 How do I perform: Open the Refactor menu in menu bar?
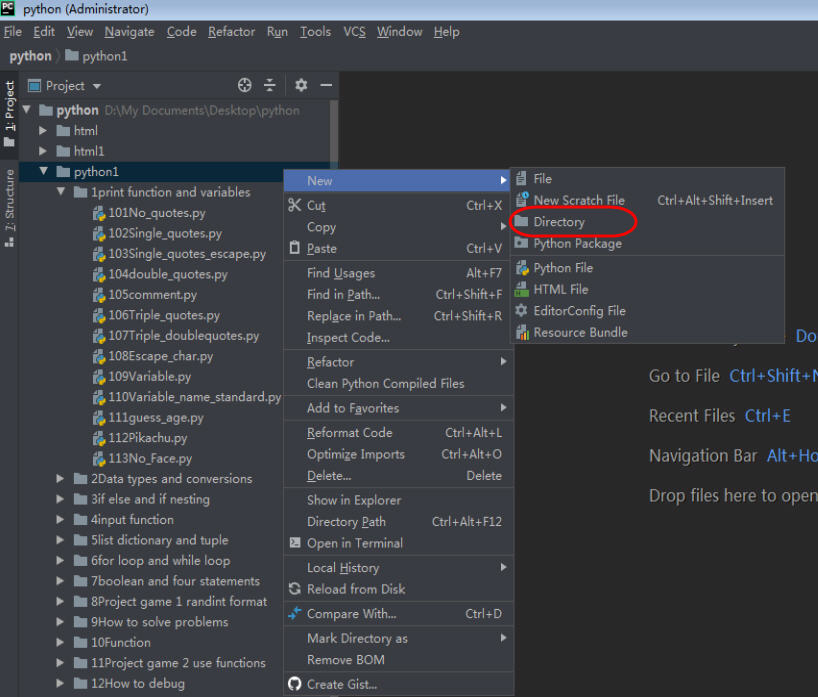(x=232, y=32)
